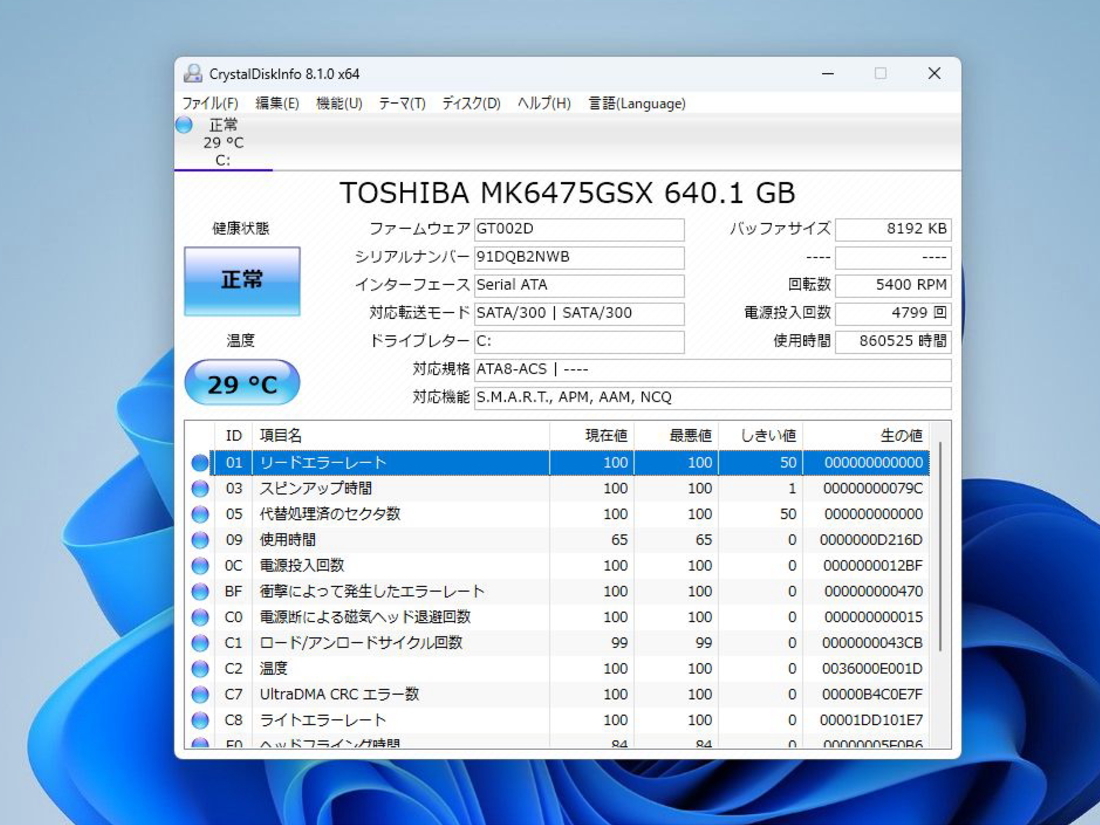
Task: Open the 言語(Language) menu
Action: click(x=636, y=103)
